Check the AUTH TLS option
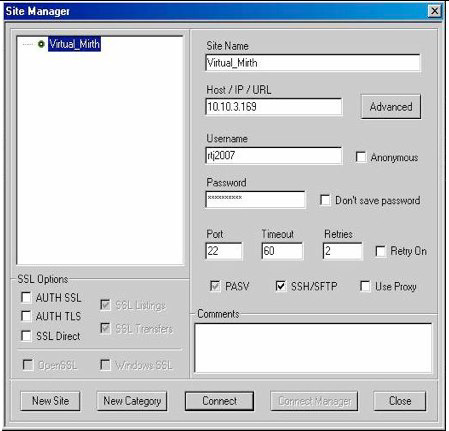 (x=26, y=316)
